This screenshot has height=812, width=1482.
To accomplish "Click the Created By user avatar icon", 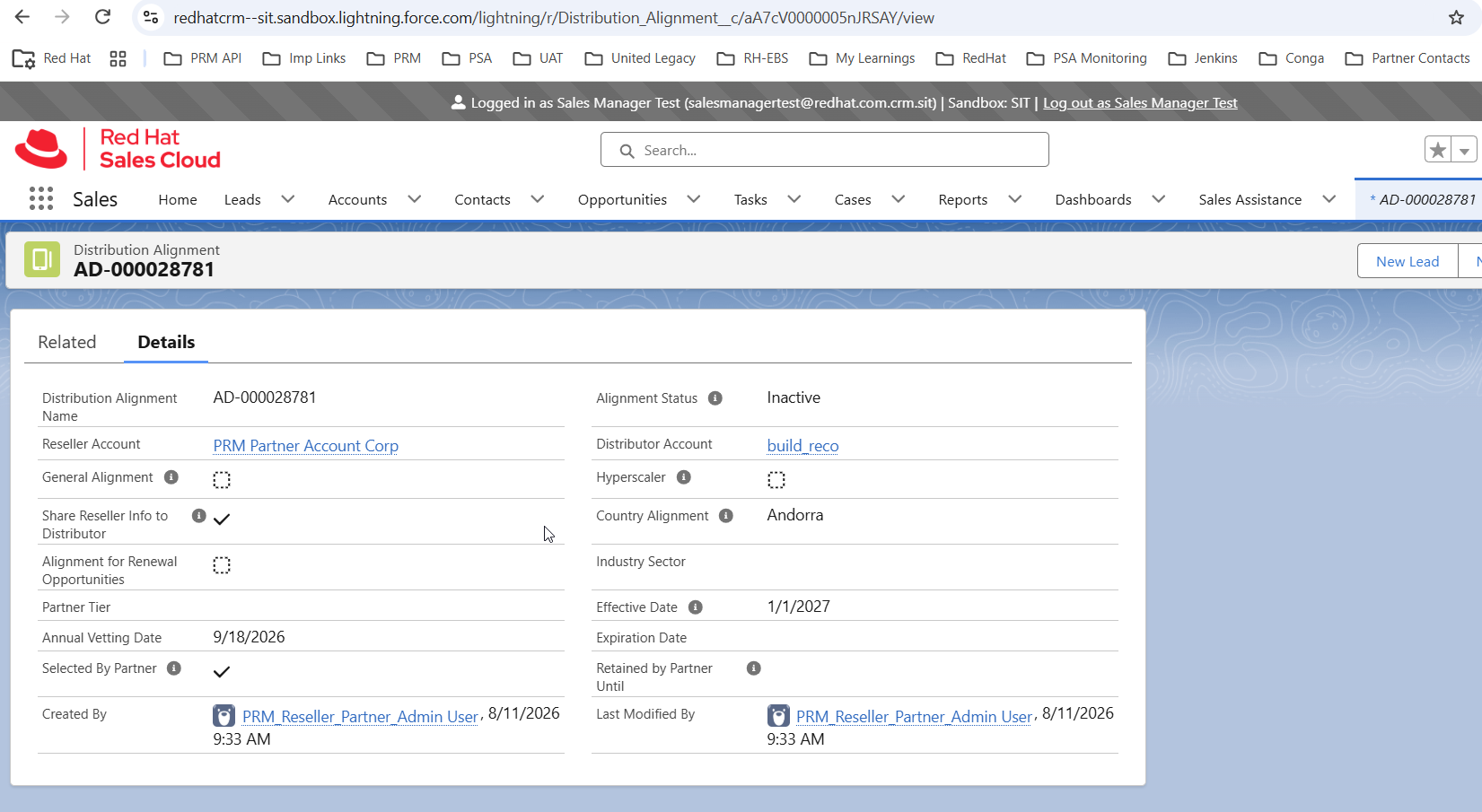I will click(224, 716).
